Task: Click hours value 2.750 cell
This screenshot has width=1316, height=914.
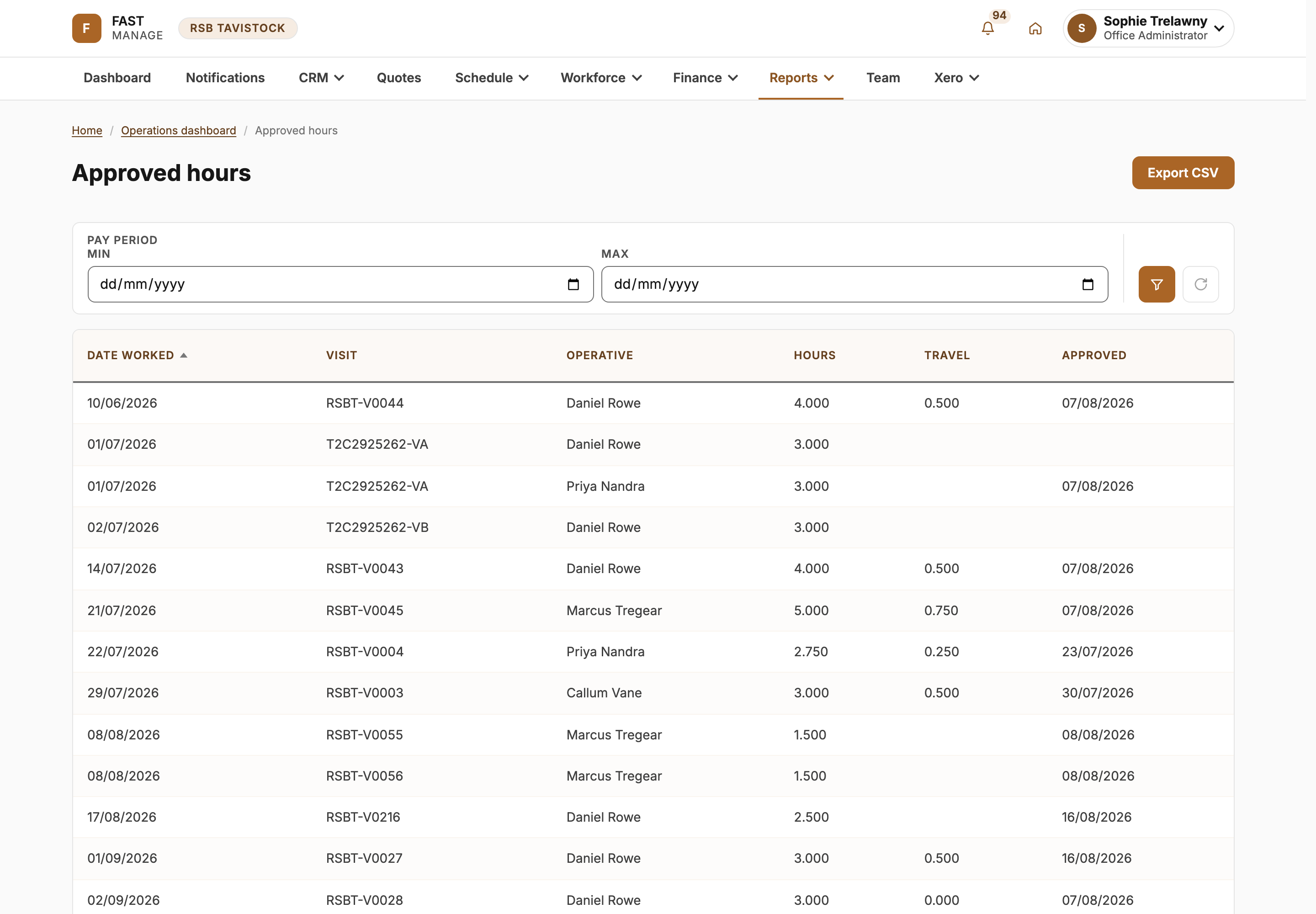Action: tap(810, 652)
